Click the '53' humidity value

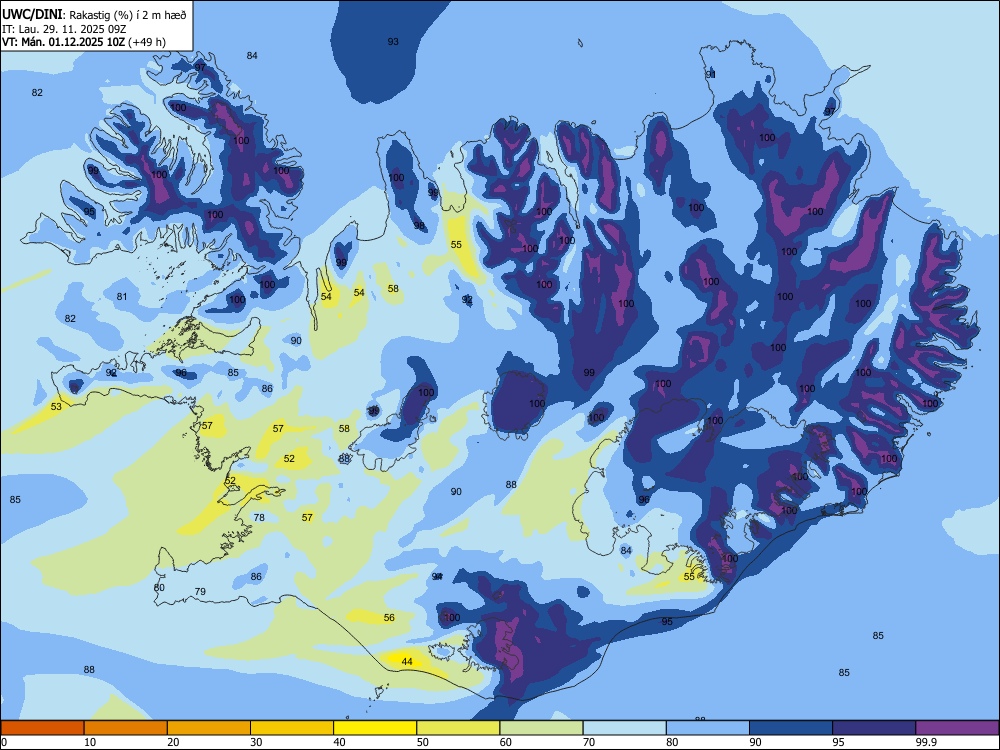click(56, 406)
